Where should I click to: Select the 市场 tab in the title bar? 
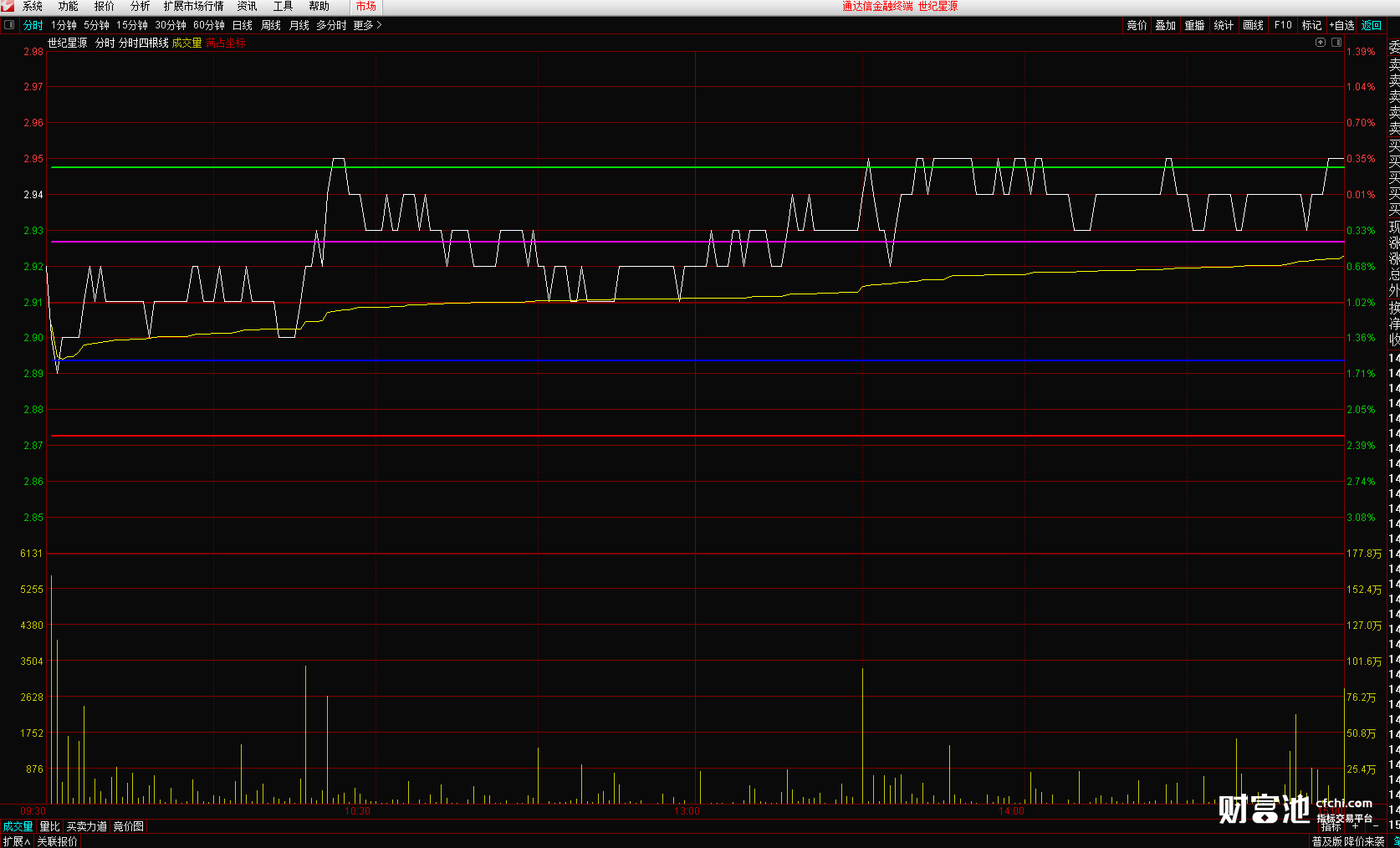(366, 7)
